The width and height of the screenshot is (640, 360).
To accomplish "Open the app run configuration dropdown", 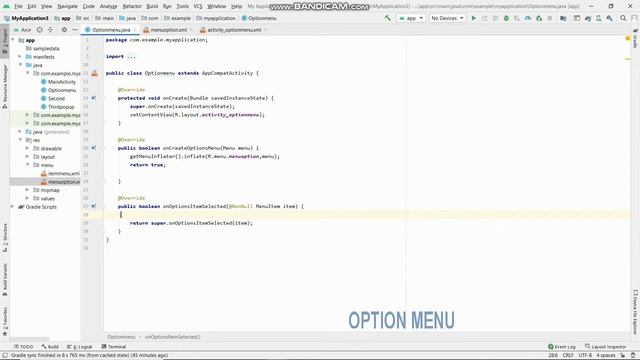I will [411, 18].
